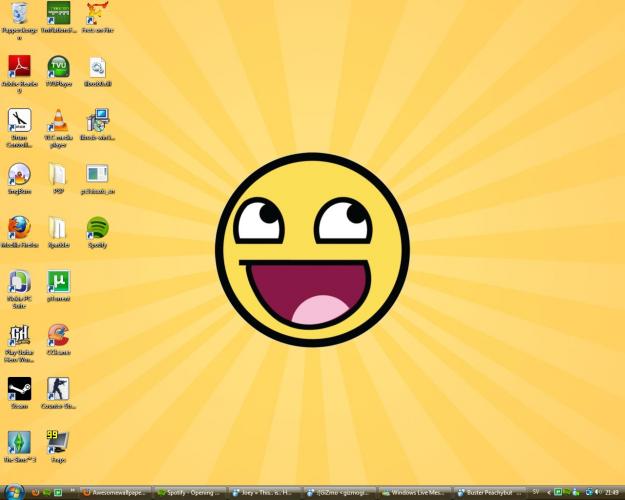Open Steam desktop shortcut
625x500 pixels.
coord(19,388)
